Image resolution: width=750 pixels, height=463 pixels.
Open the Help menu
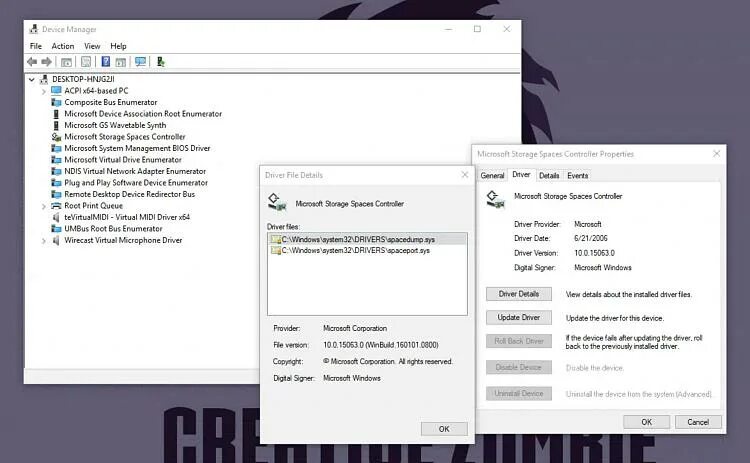[x=118, y=46]
